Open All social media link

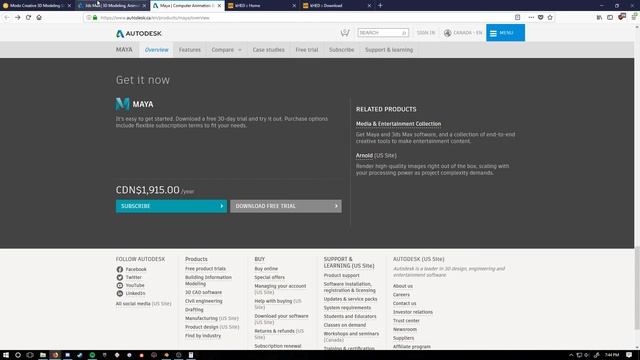[133, 304]
